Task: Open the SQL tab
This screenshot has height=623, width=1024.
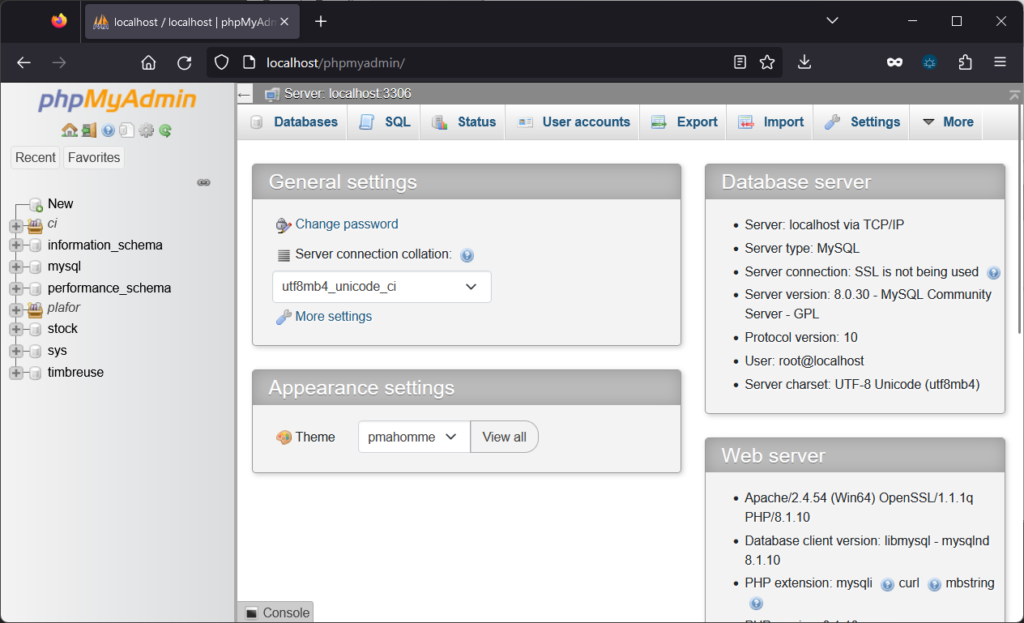Action: (385, 122)
